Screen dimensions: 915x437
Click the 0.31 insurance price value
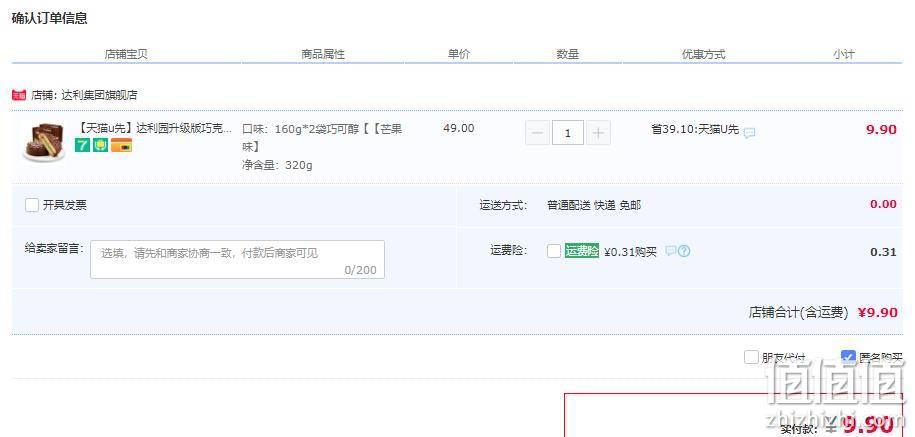click(883, 252)
